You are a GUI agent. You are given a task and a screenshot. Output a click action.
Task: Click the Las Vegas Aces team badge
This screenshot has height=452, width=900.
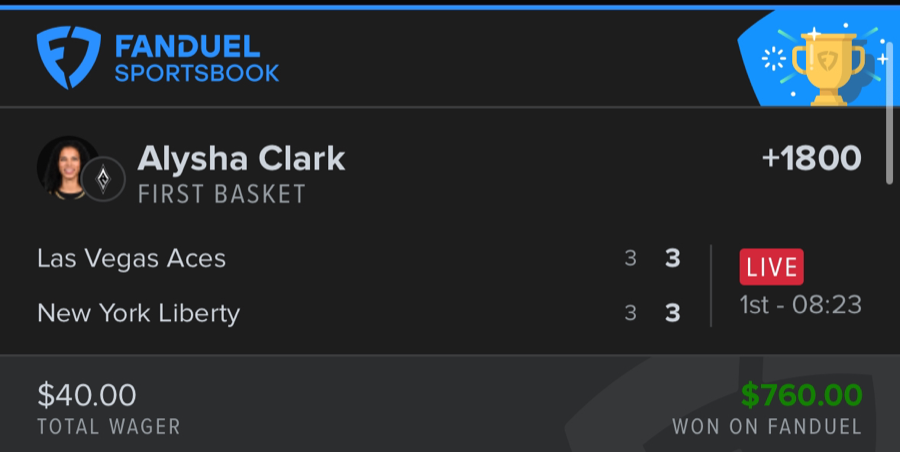103,178
